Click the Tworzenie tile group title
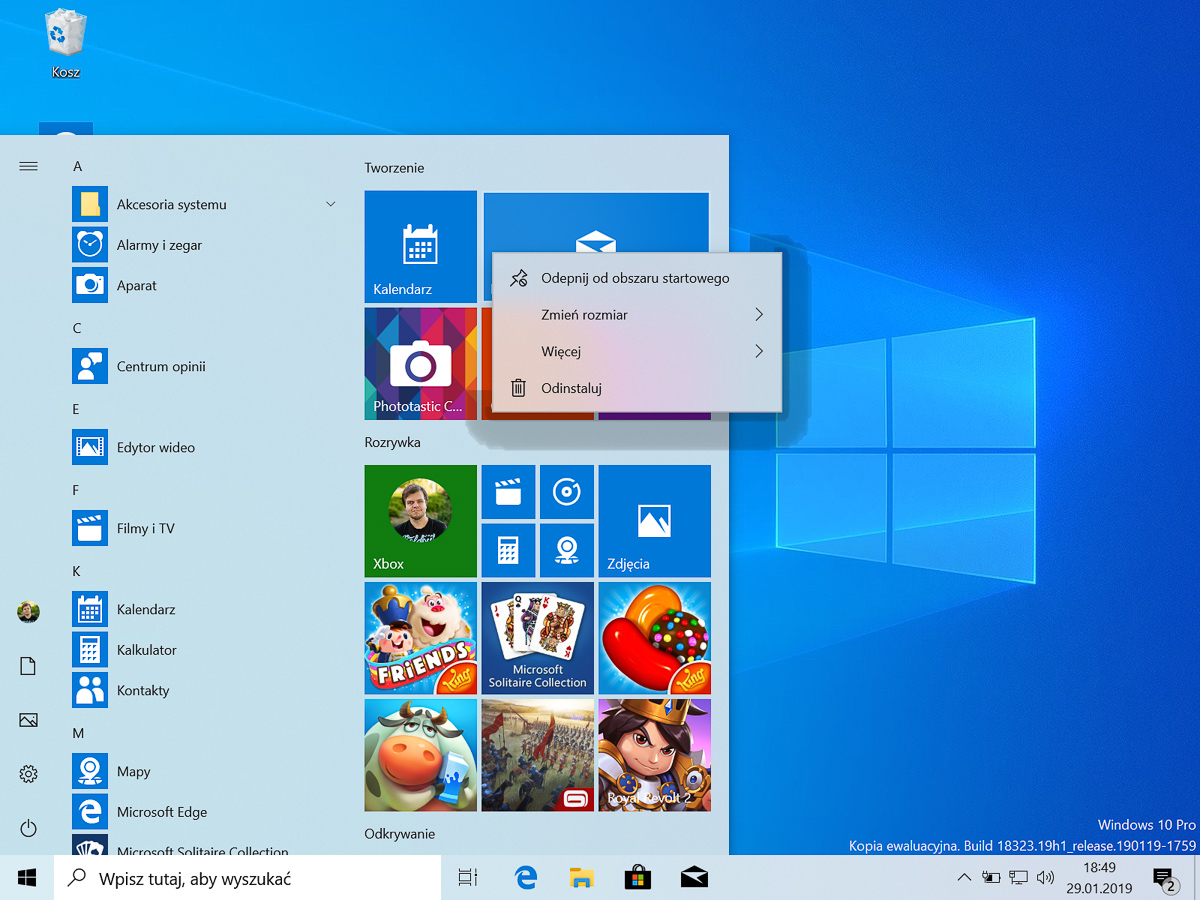The image size is (1200, 900). (395, 168)
